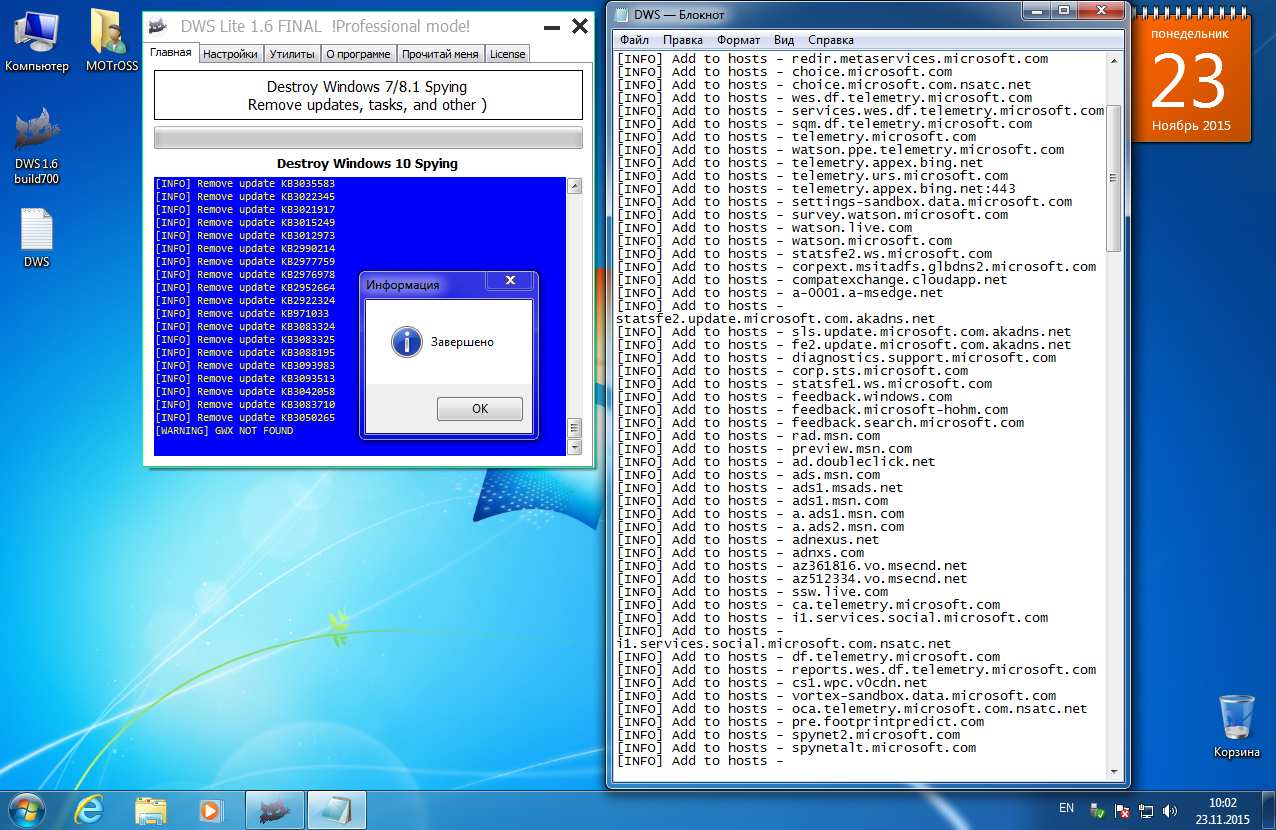Viewport: 1276px width, 830px height.
Task: Click the EN language indicator
Action: click(x=1066, y=808)
